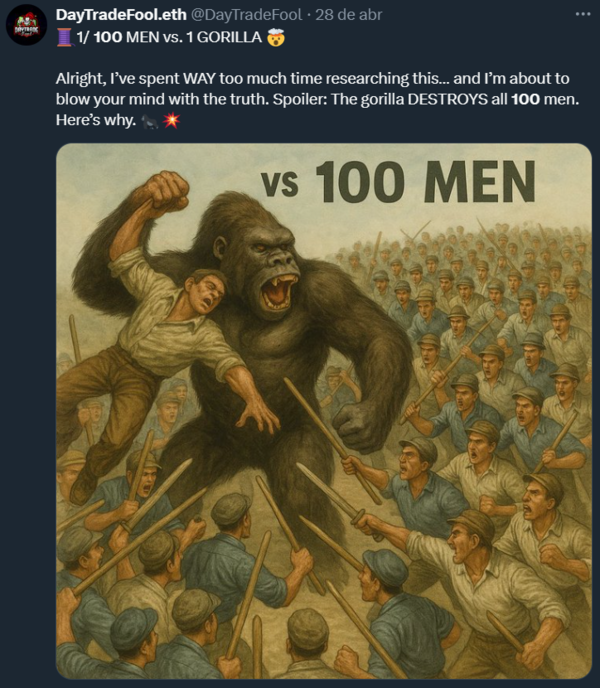Open the three-dot more options menu
600x688 pixels.
(x=582, y=14)
